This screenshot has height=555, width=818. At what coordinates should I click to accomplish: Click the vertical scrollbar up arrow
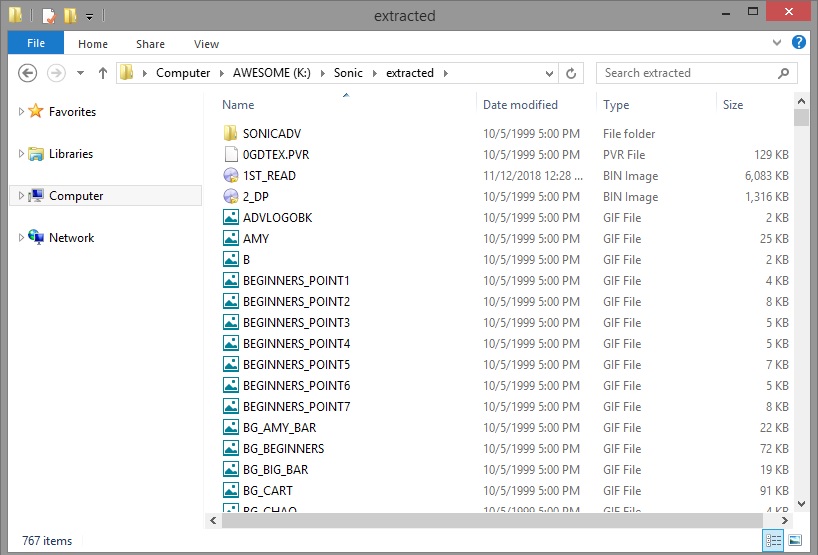pyautogui.click(x=801, y=100)
